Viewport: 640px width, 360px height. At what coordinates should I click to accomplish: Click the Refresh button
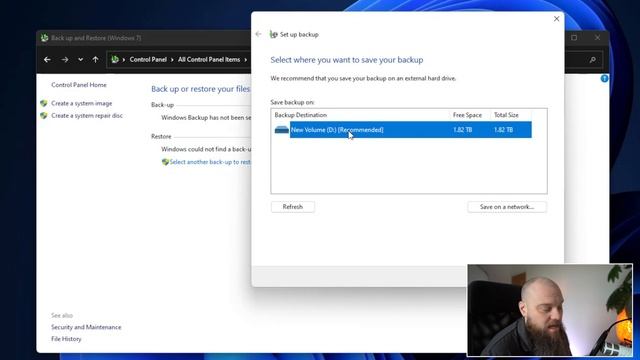tap(293, 207)
